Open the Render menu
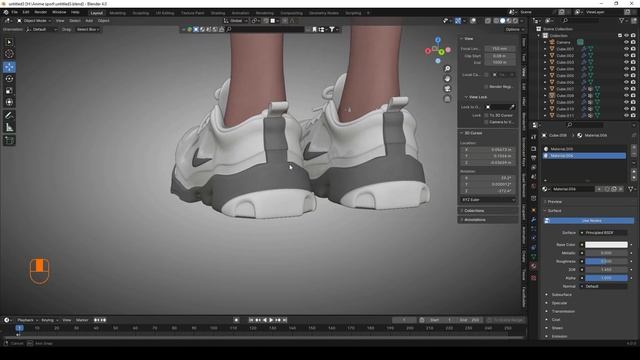 tap(40, 12)
